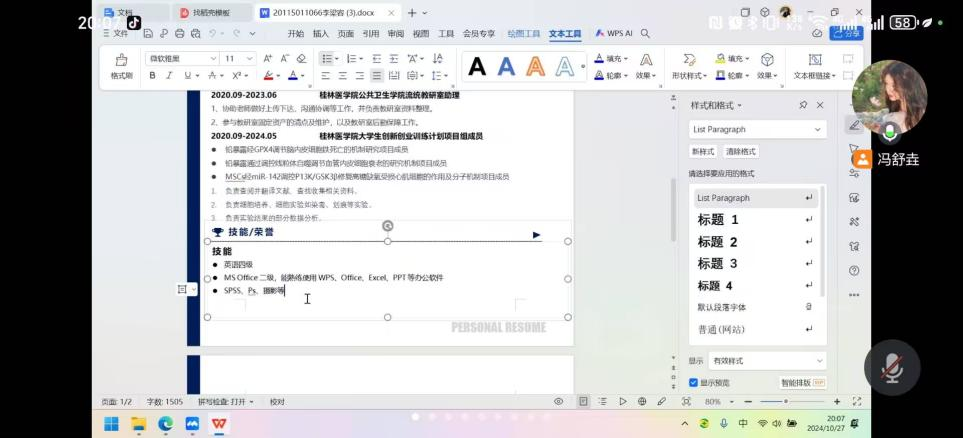963x438 pixels.
Task: Adjust the zoom slider in status bar
Action: (x=783, y=401)
